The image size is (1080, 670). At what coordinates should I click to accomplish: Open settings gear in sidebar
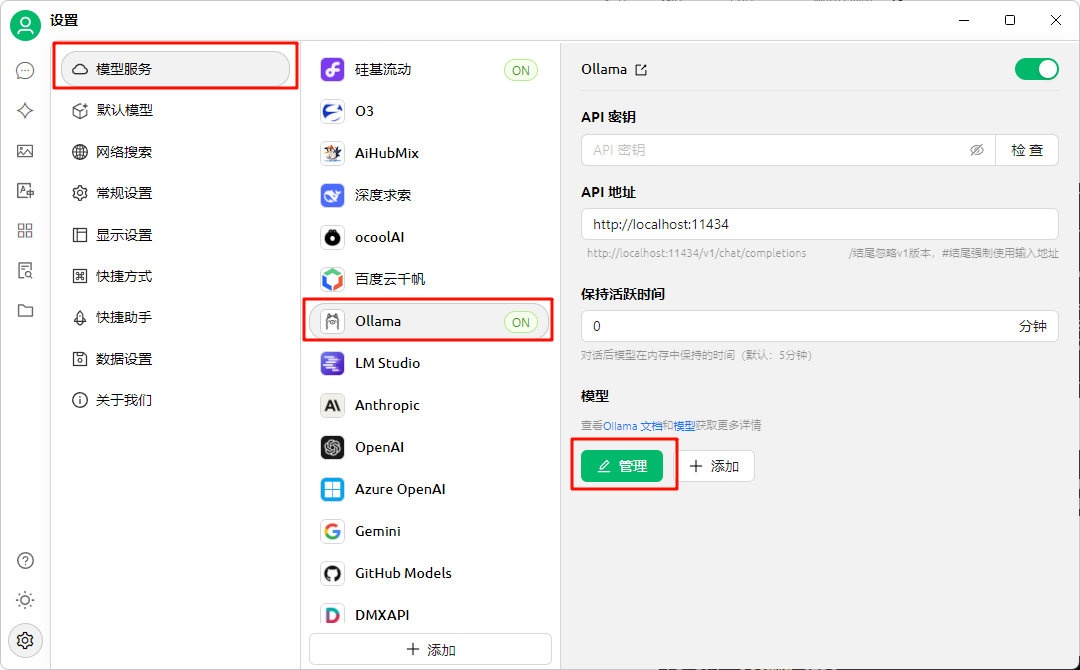coord(25,640)
